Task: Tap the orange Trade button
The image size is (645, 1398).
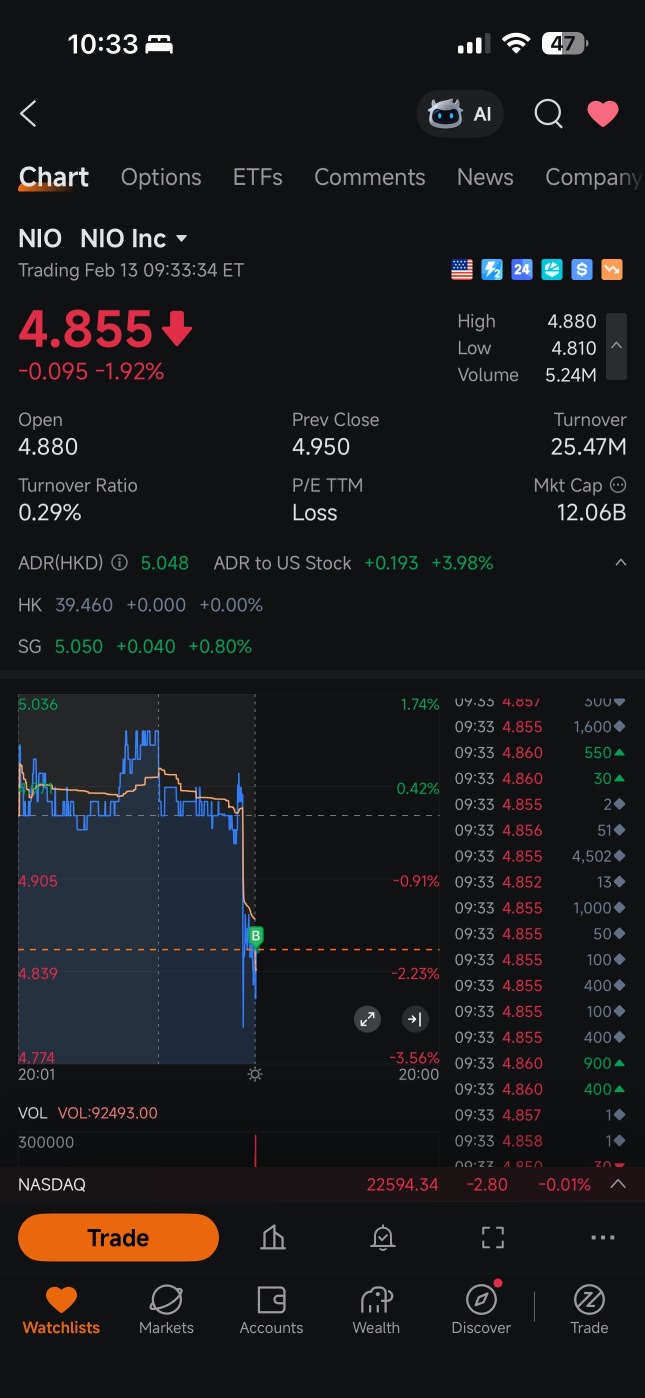Action: (118, 1238)
